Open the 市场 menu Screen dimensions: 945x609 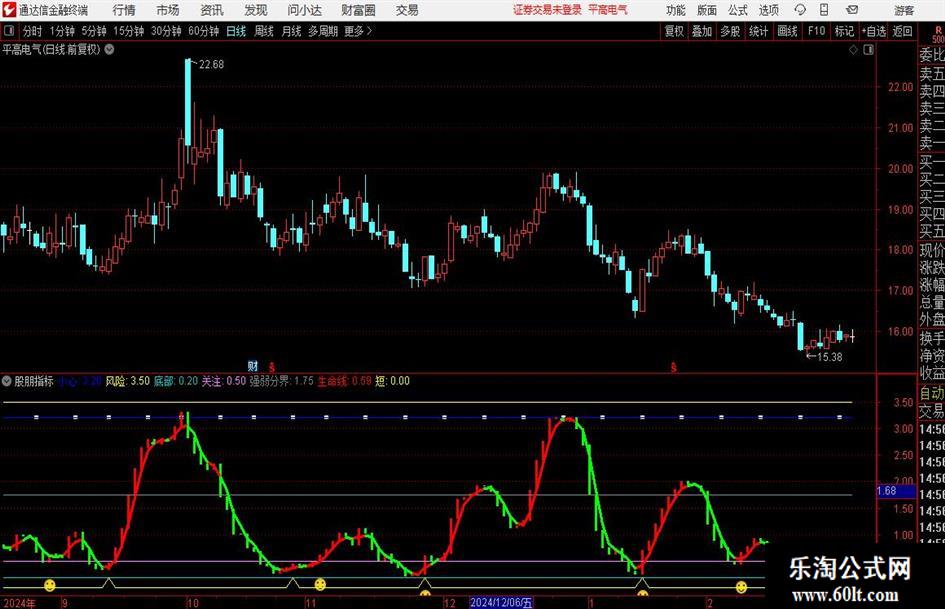click(168, 10)
